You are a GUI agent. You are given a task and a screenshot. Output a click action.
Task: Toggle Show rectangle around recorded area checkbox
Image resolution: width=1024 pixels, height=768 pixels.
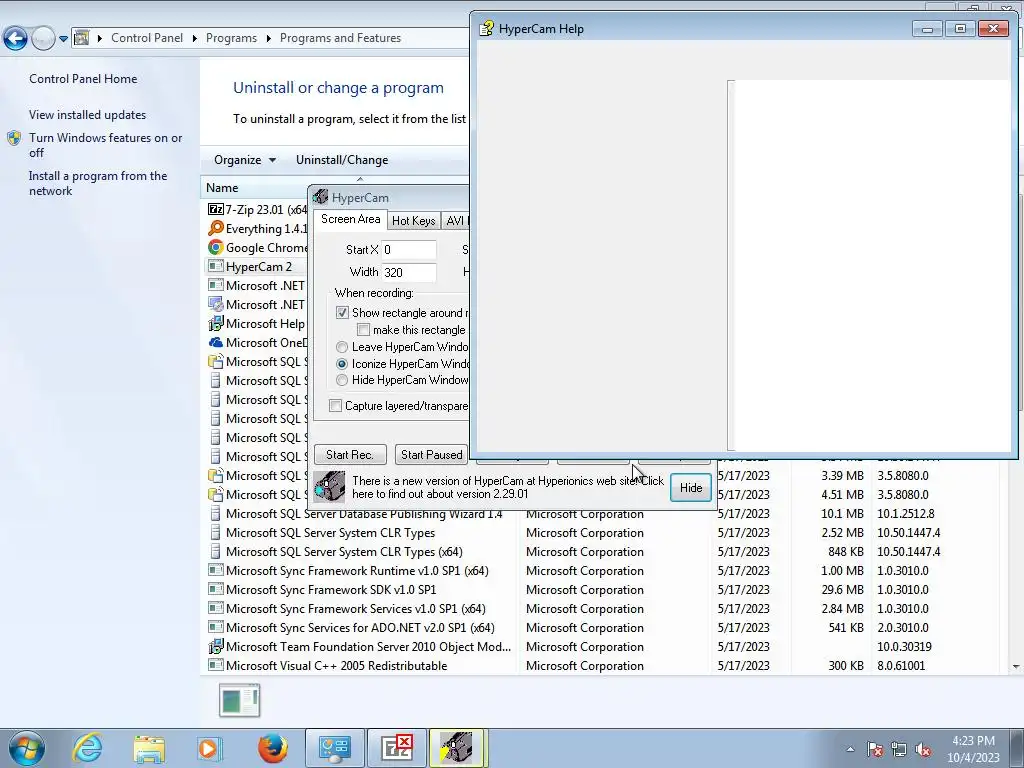[x=342, y=313]
